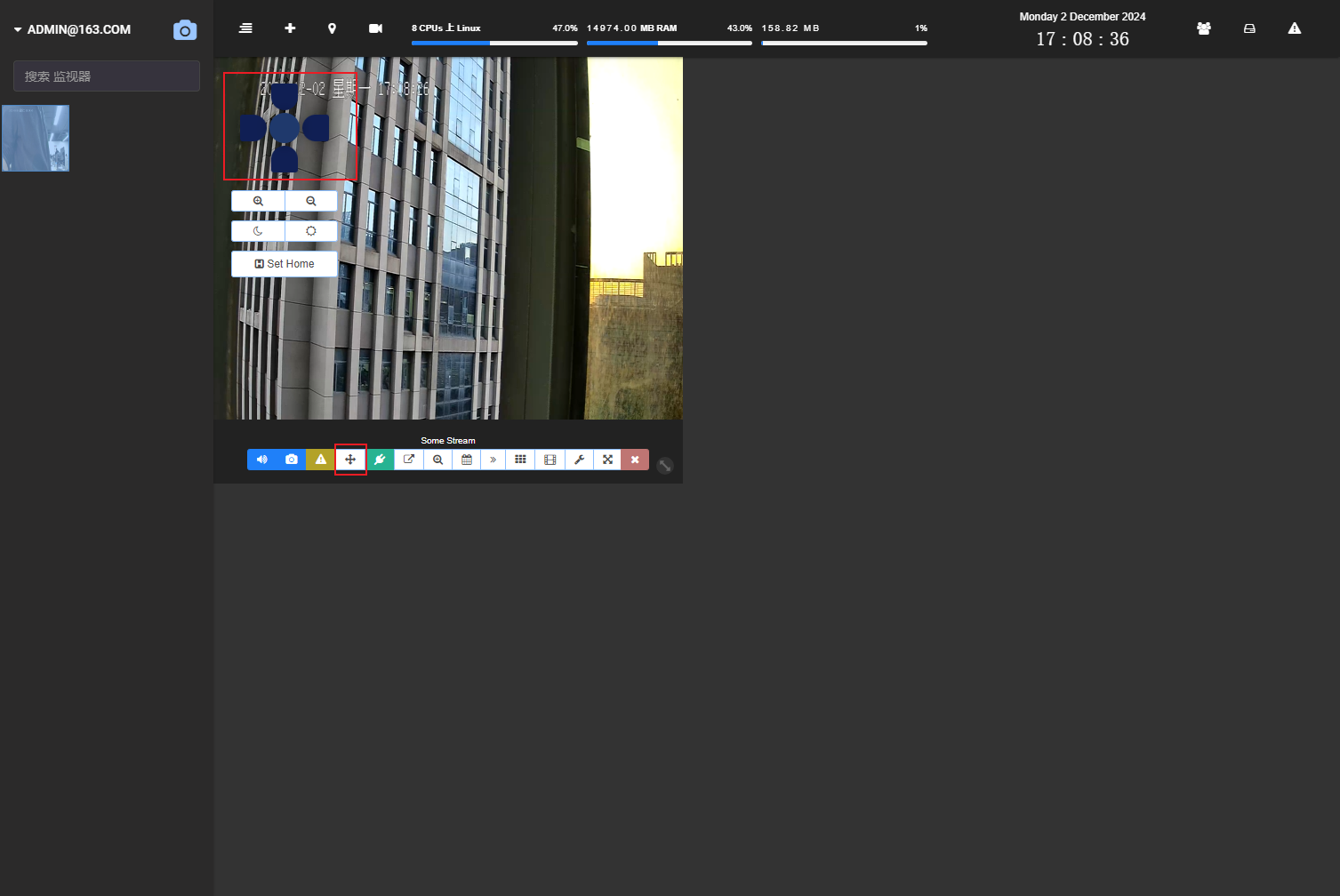Expand the ADMIN@163.COM account dropdown
This screenshot has height=896, width=1340.
pos(72,29)
